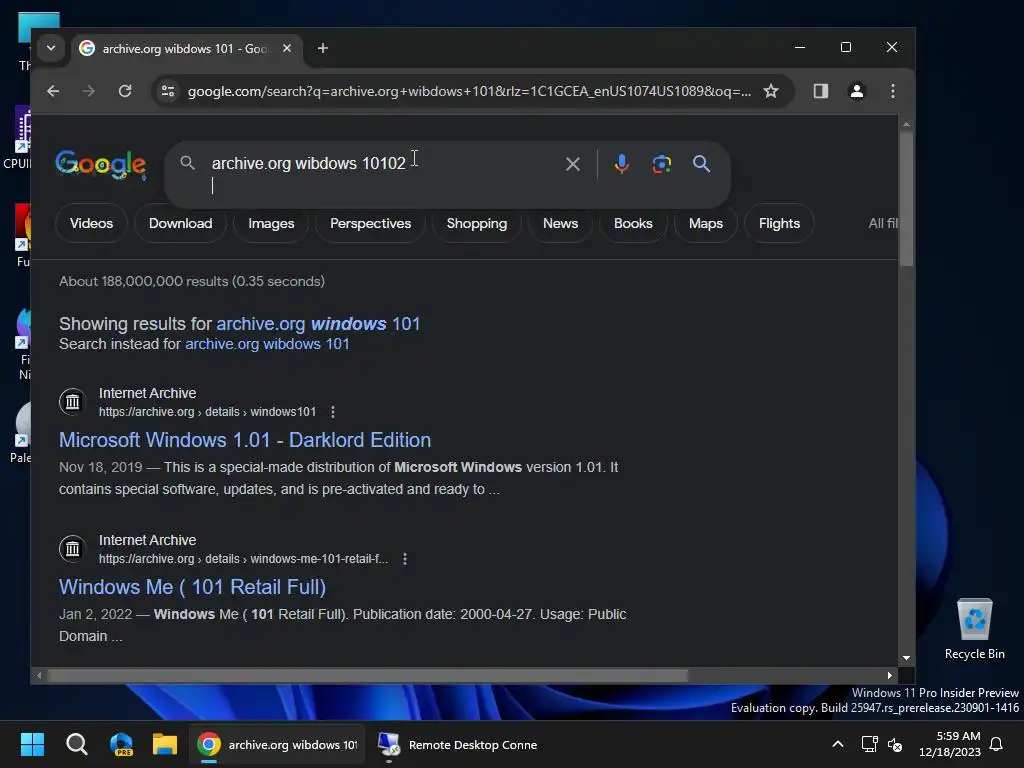Open site information icon in address bar
This screenshot has width=1024, height=768.
coord(168,91)
